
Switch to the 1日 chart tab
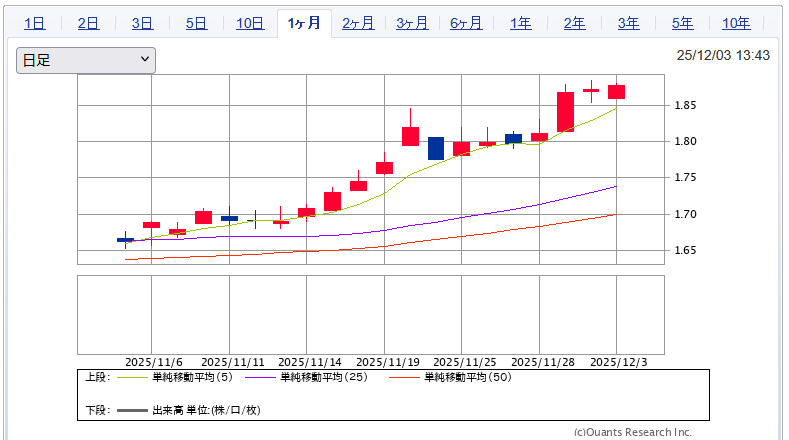(34, 23)
